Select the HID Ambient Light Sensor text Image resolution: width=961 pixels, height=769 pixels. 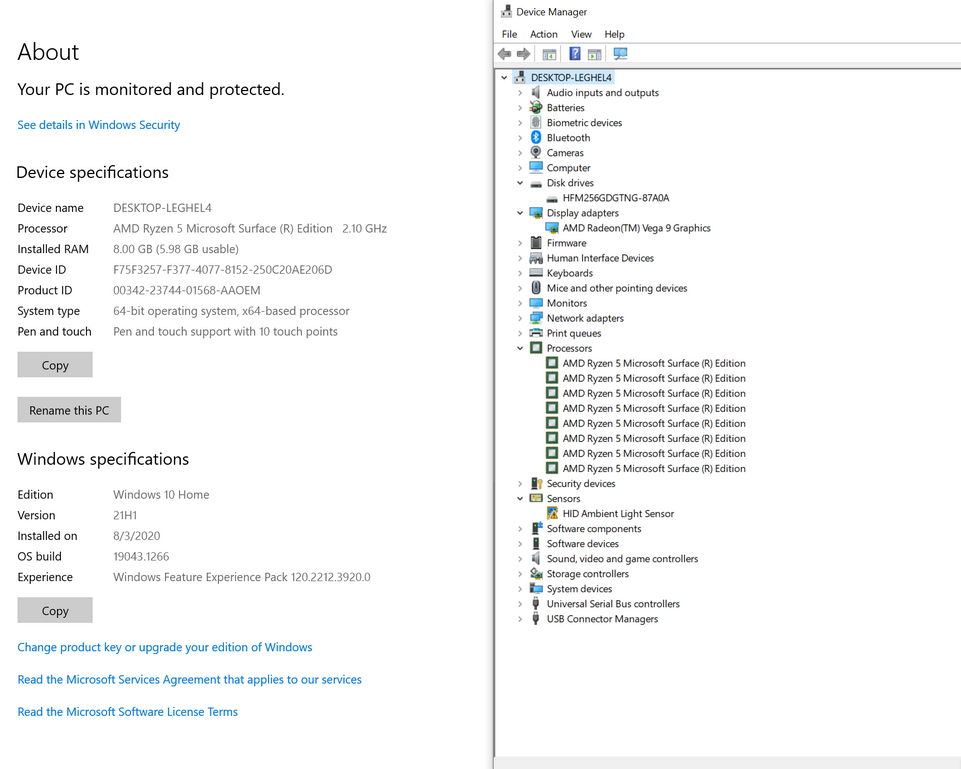point(618,513)
